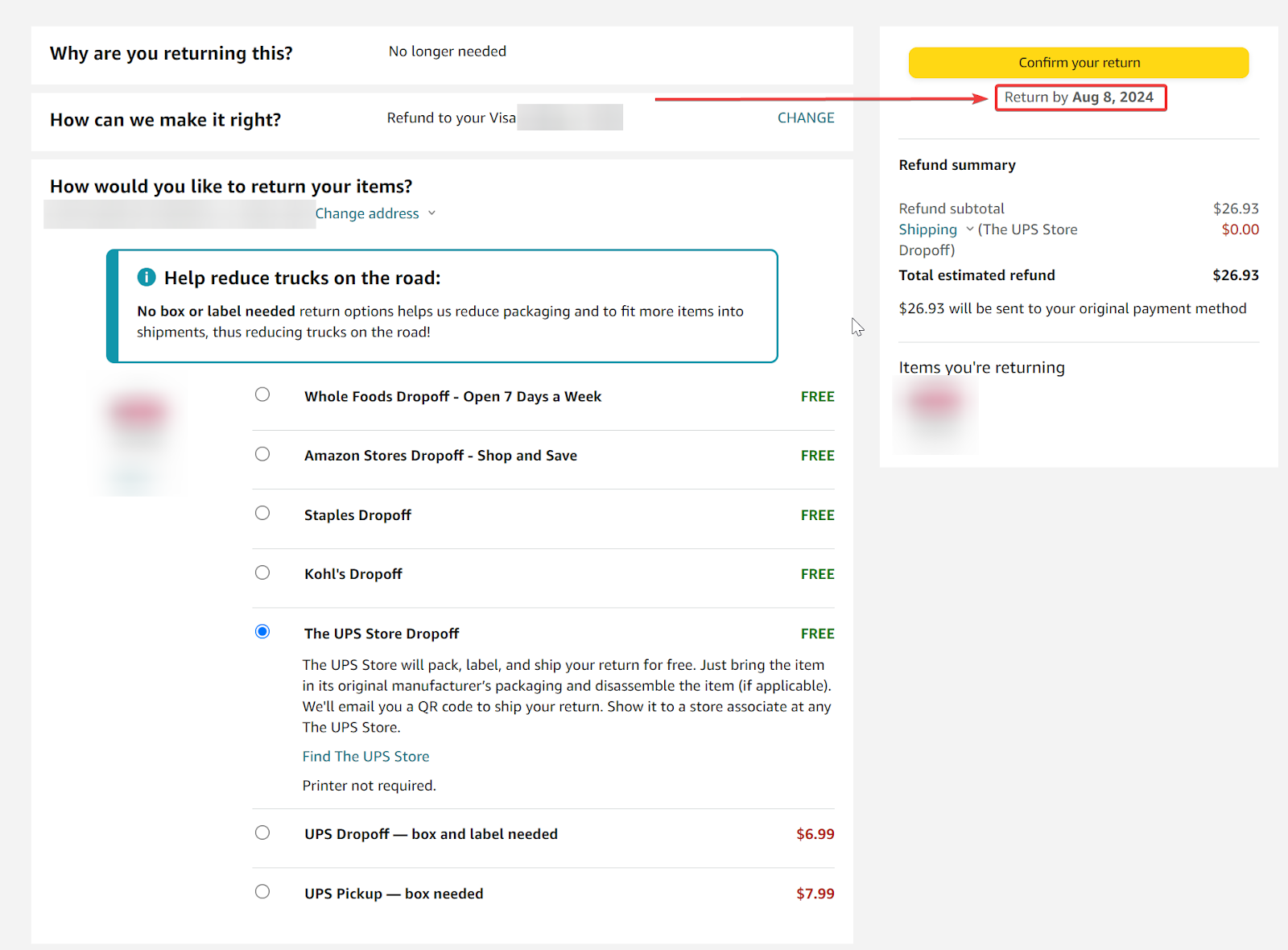The height and width of the screenshot is (950, 1288).
Task: Click thumbnail under Items you're returning
Action: (935, 415)
